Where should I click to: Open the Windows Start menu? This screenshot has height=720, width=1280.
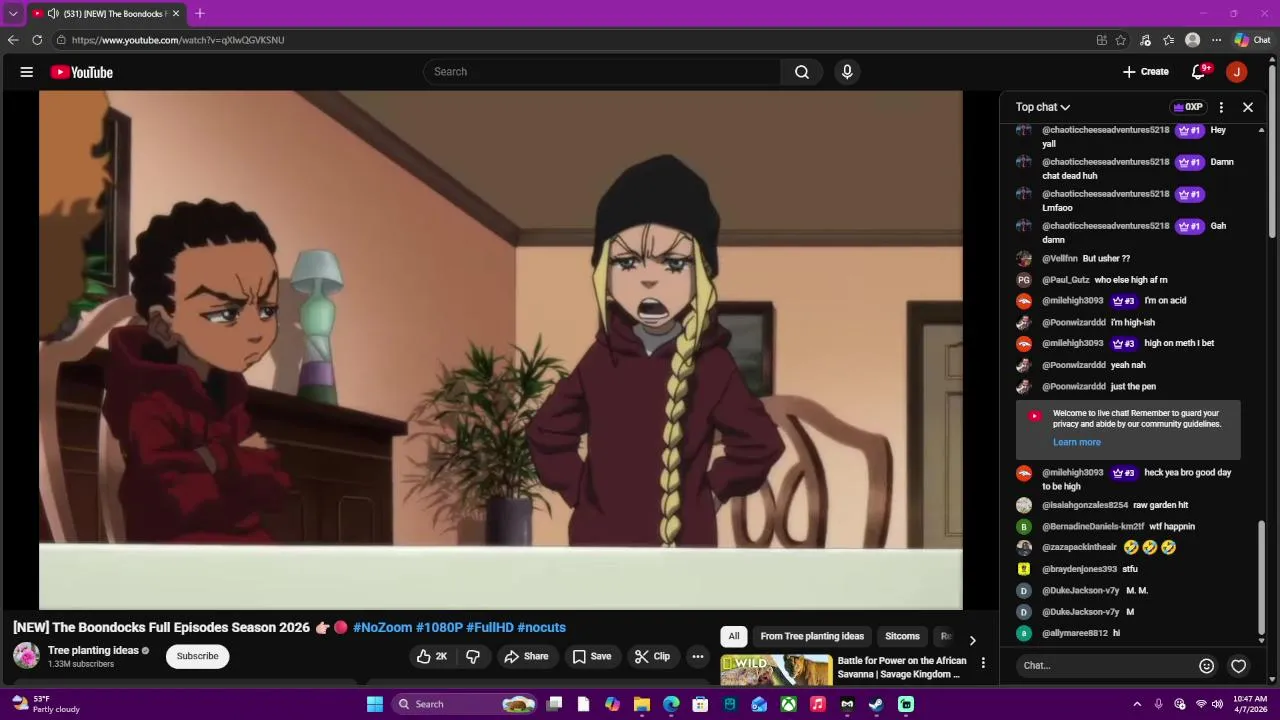(x=375, y=705)
